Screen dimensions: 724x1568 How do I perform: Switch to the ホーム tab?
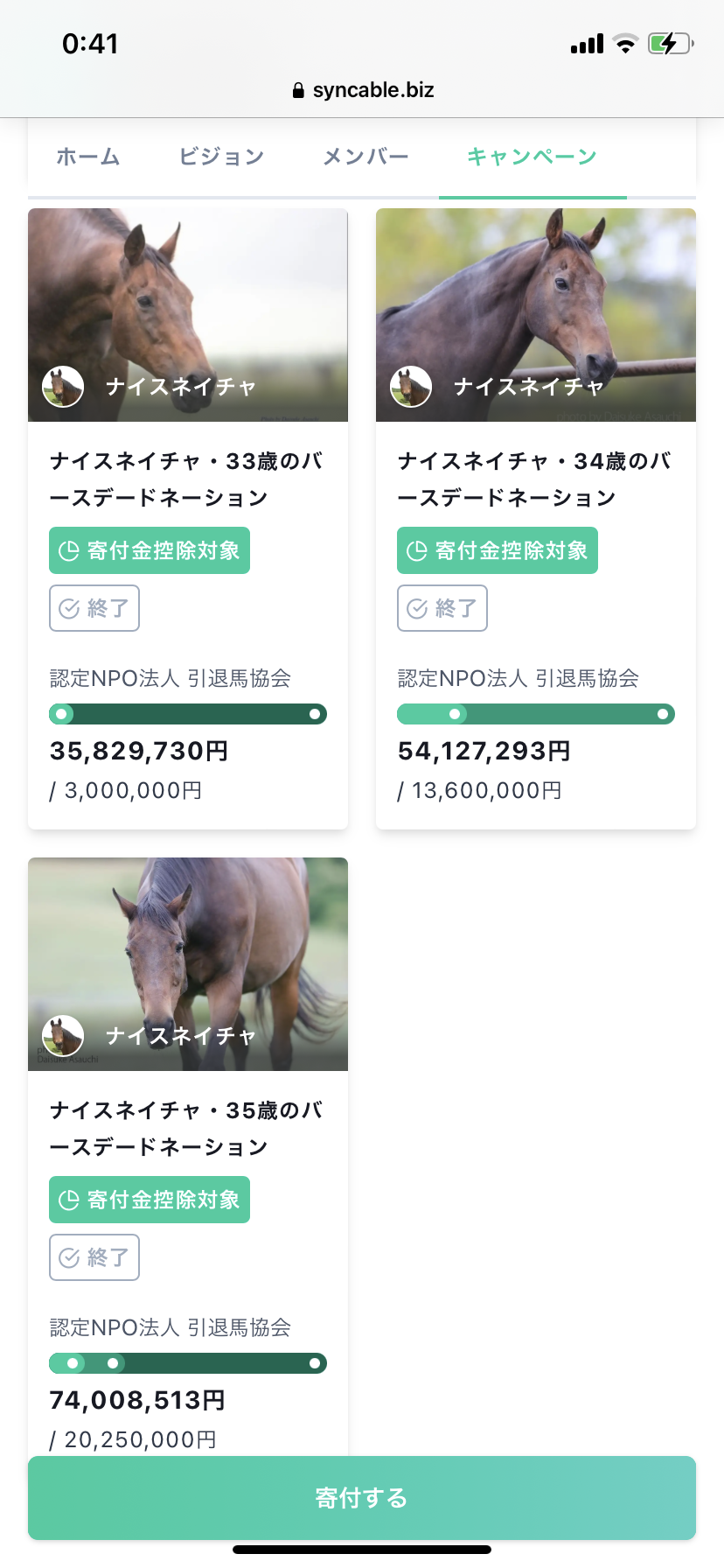(x=88, y=157)
